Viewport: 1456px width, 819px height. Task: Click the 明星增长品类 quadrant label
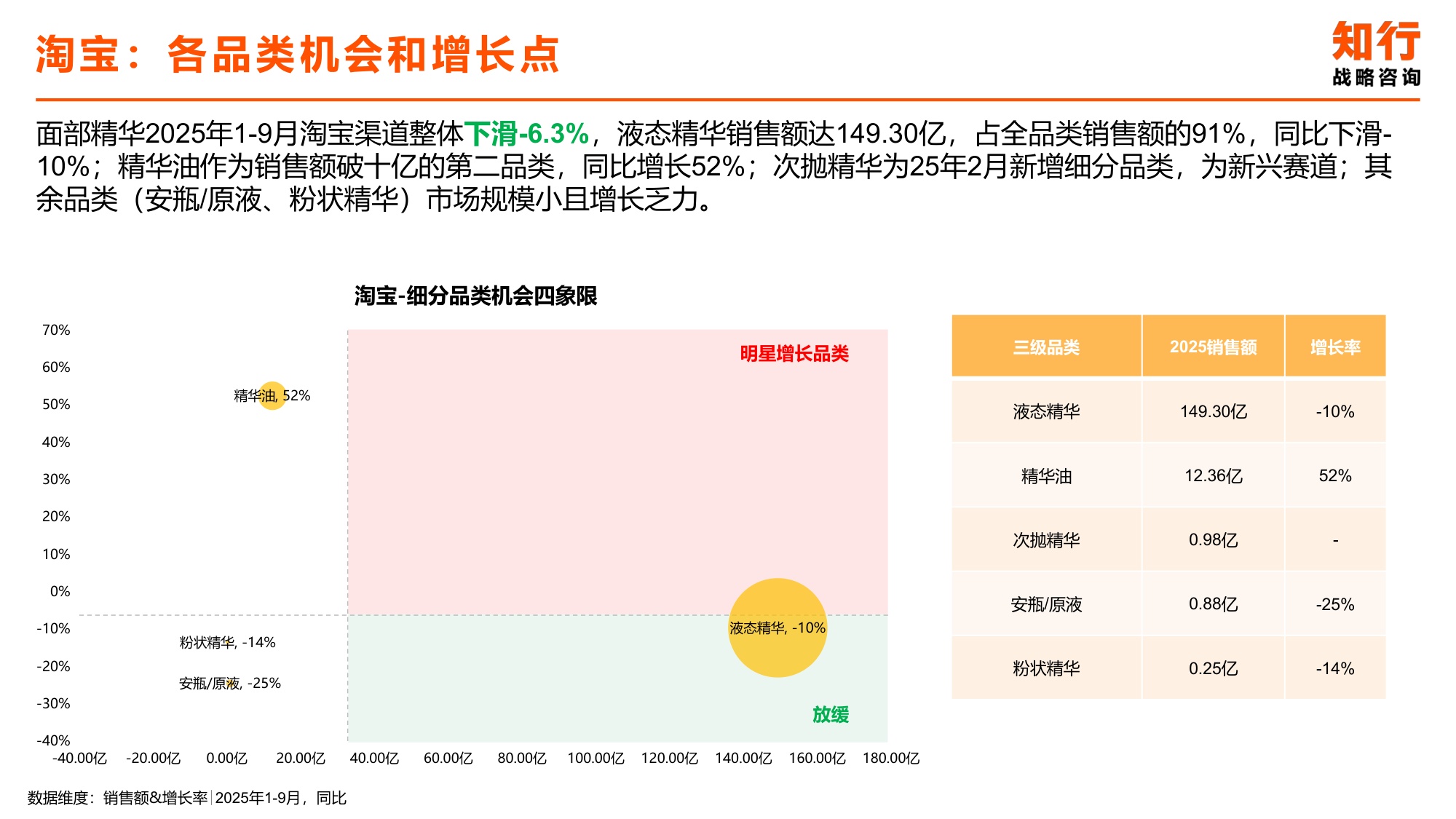tap(794, 354)
